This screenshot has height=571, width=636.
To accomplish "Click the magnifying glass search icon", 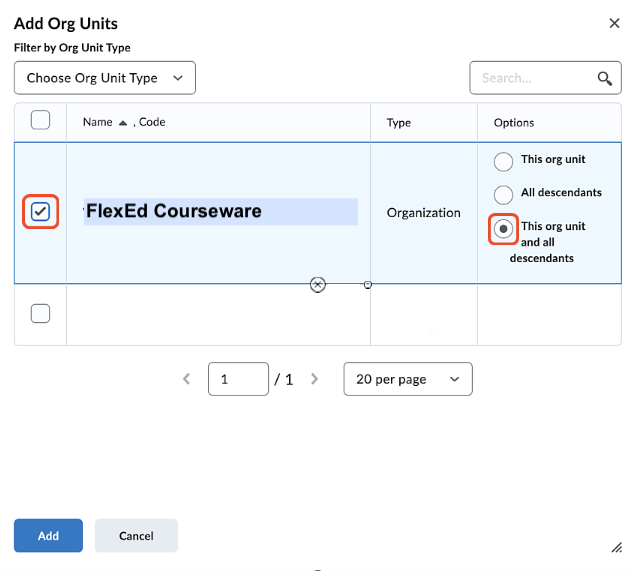I will (604, 78).
